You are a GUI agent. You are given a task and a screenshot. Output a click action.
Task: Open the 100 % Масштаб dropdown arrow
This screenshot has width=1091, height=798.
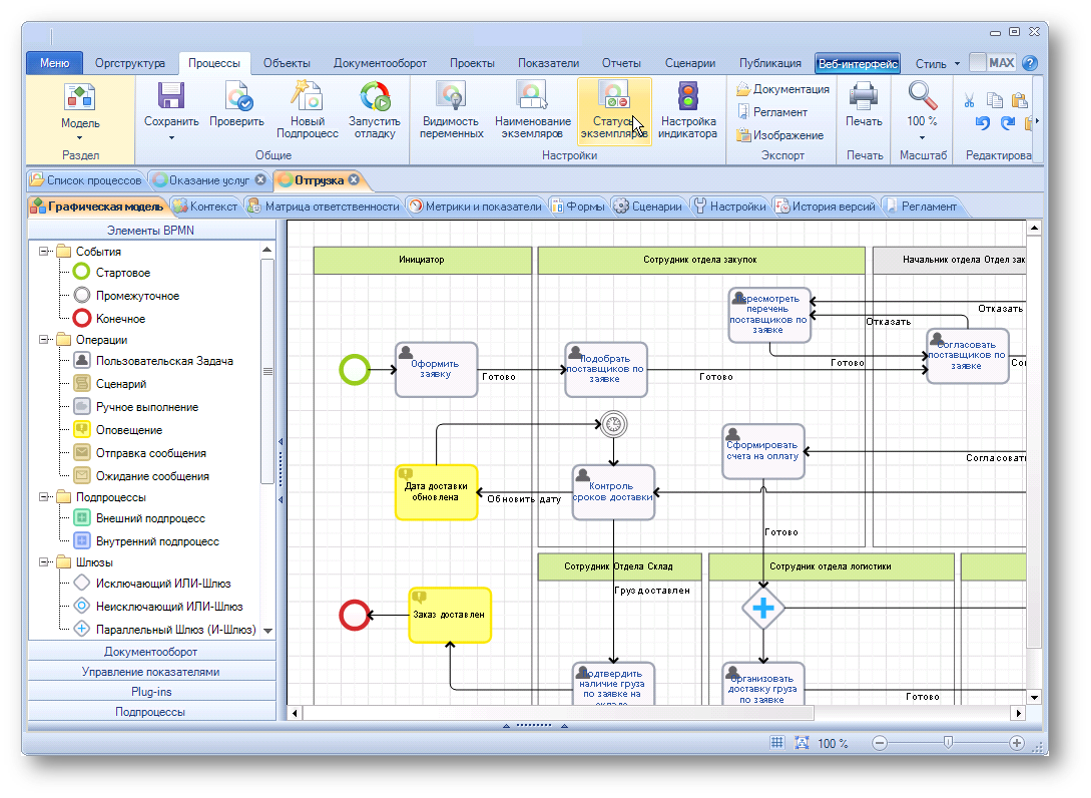(x=922, y=138)
